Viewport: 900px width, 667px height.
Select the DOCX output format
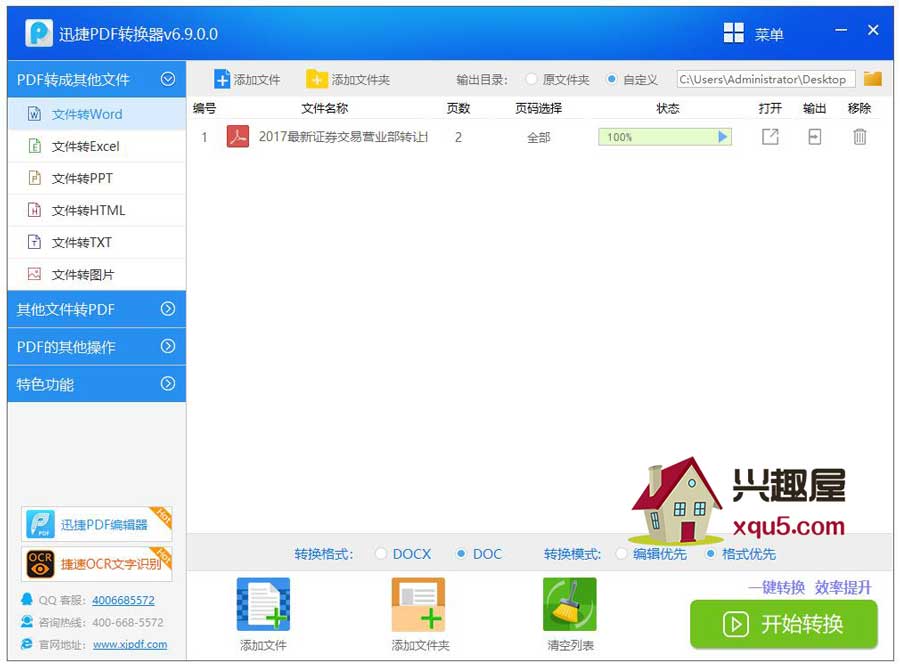click(x=381, y=553)
